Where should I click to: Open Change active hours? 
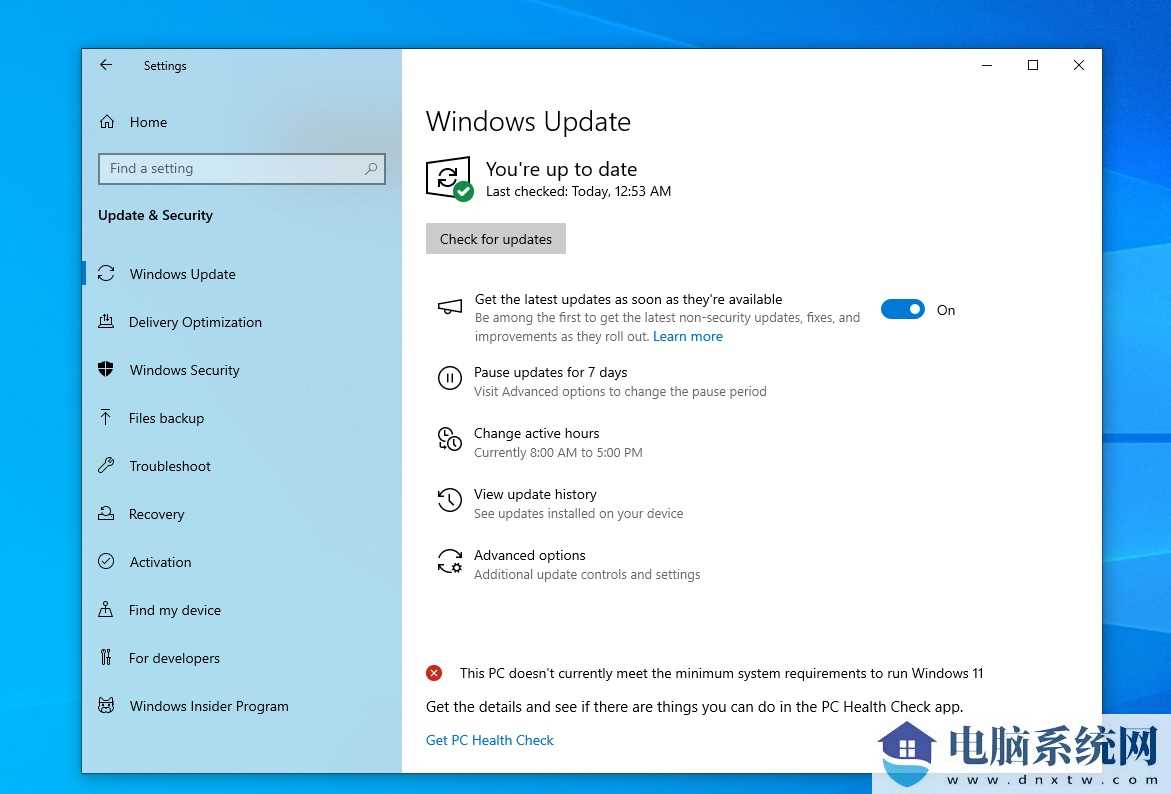coord(536,433)
